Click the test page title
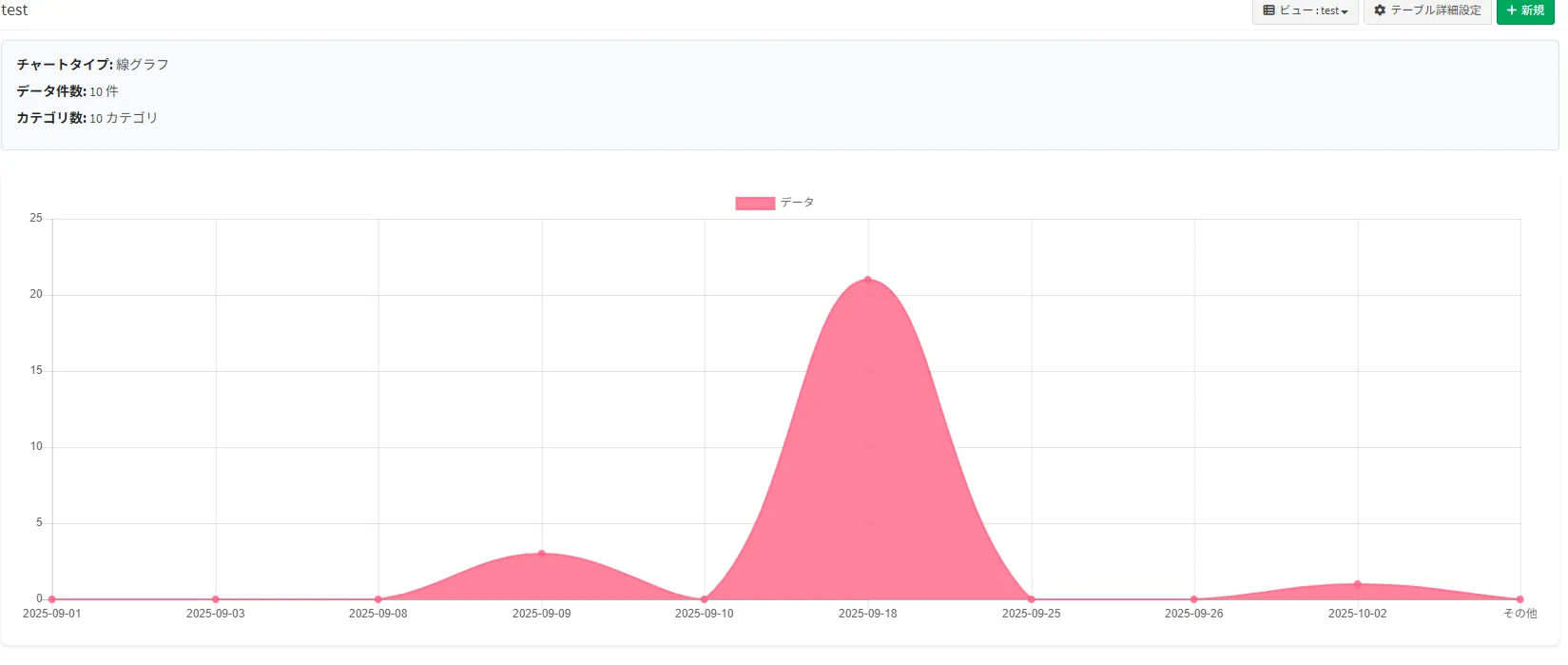The image size is (1568, 665). click(14, 10)
